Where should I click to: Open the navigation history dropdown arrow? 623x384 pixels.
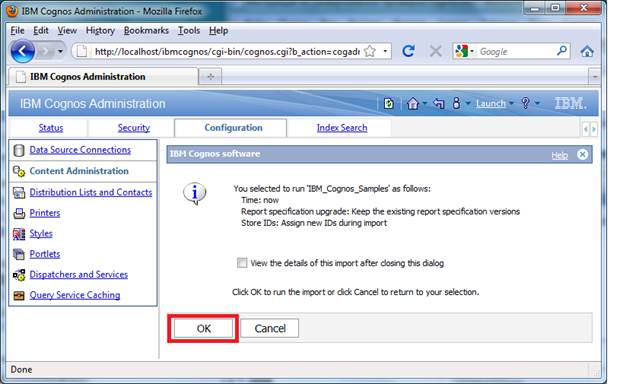coord(60,51)
